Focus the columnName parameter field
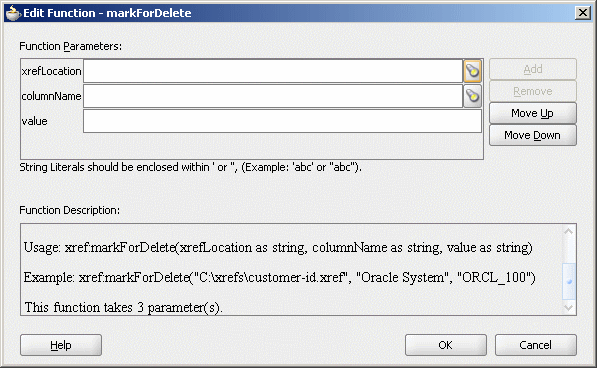 coord(273,96)
